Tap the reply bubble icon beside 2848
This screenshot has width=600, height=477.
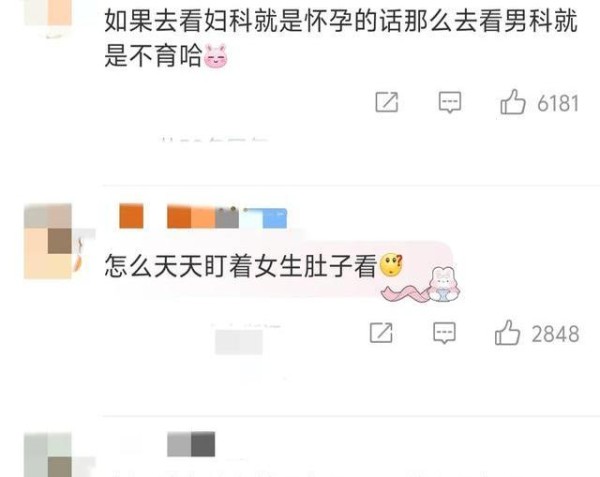[x=444, y=333]
